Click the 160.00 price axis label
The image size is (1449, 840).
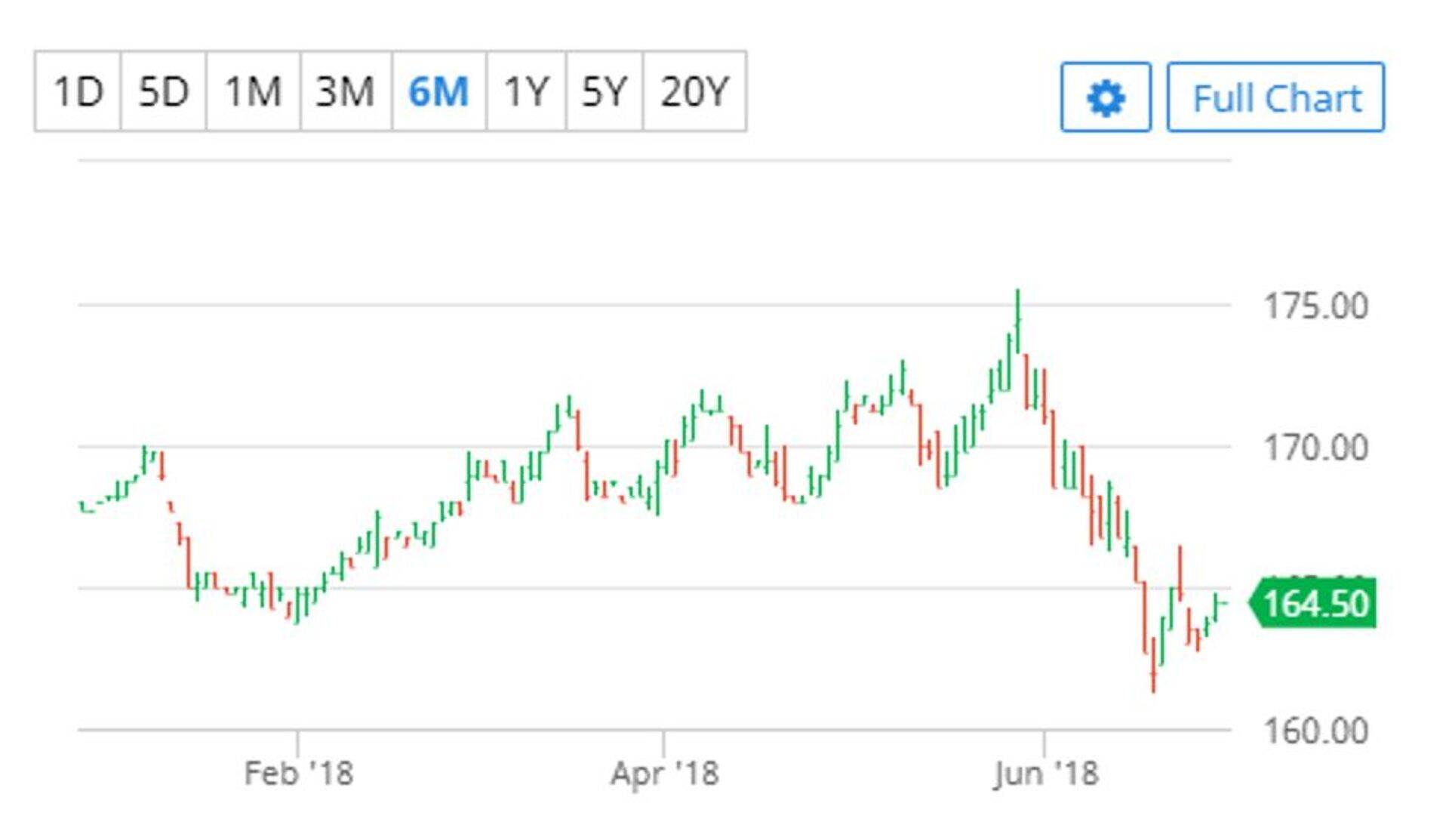1315,731
